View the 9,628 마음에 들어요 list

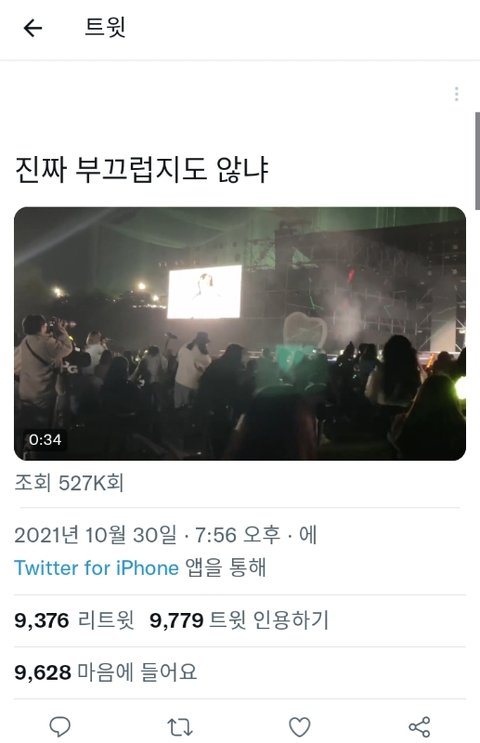[105, 672]
